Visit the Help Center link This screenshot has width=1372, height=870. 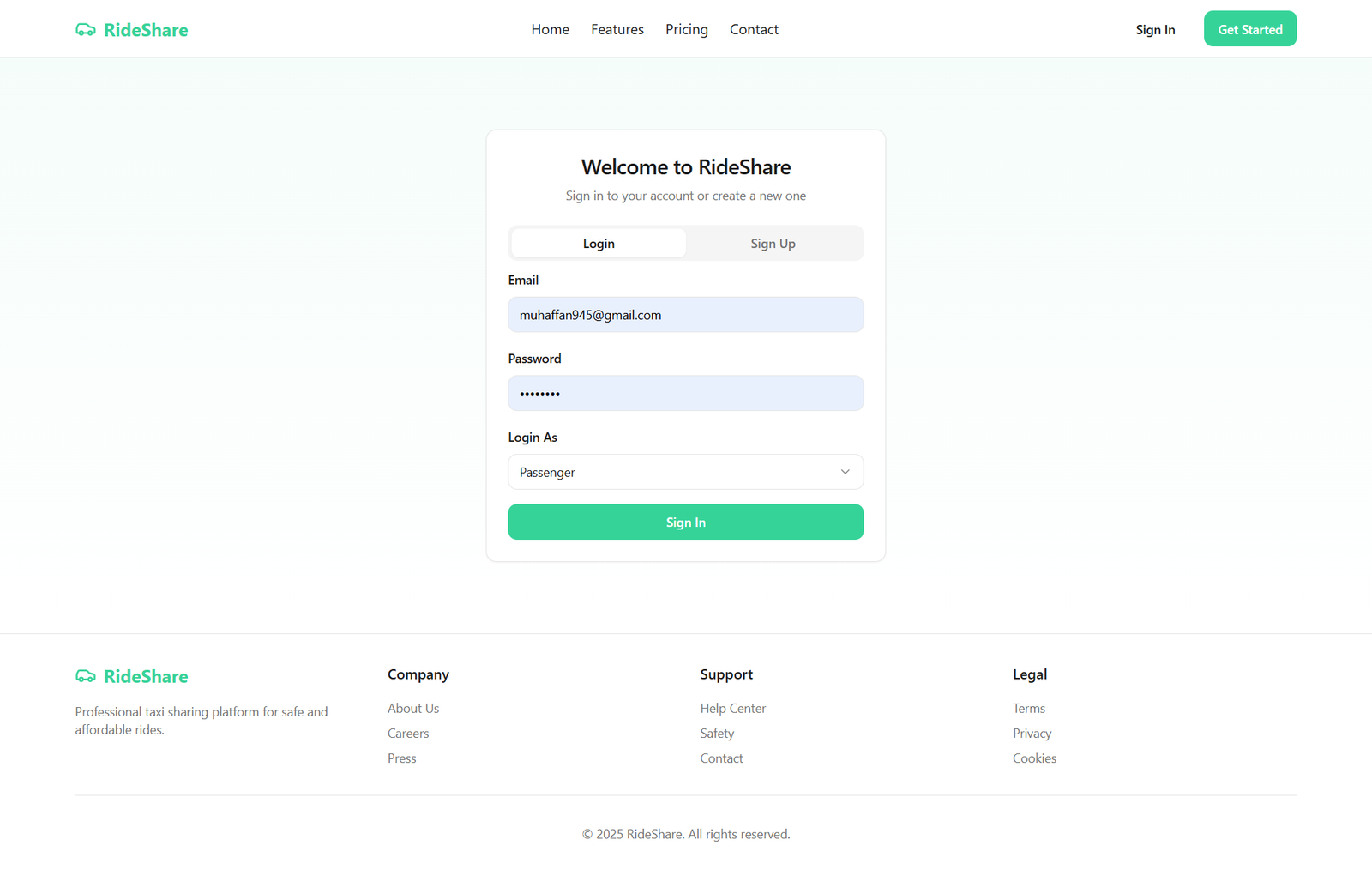[732, 708]
